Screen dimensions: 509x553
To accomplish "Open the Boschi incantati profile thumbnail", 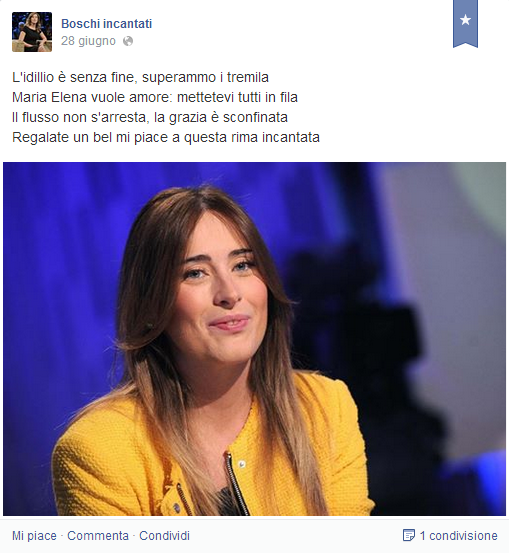I will [x=32, y=32].
